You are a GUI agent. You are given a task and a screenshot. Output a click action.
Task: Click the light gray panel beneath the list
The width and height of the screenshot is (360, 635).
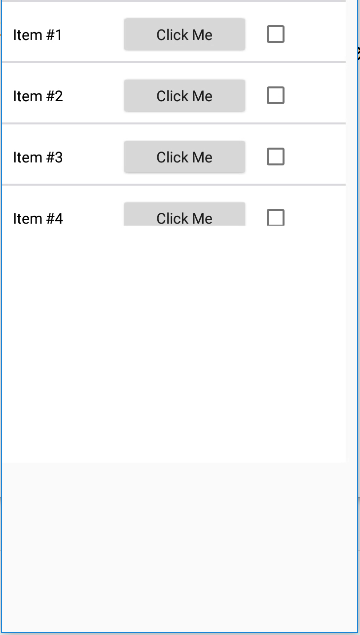[x=180, y=547]
